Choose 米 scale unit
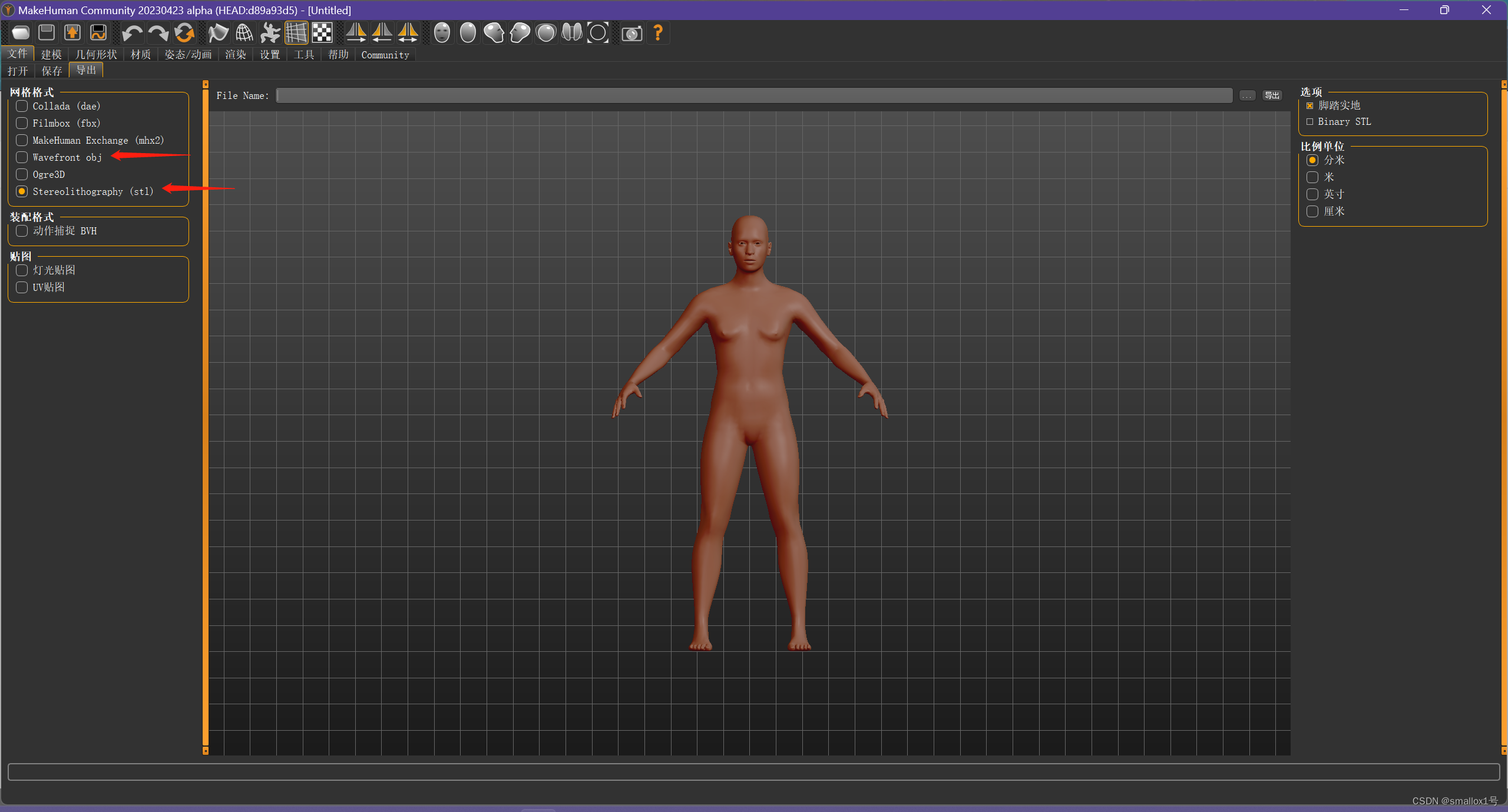1508x812 pixels. tap(1320, 177)
